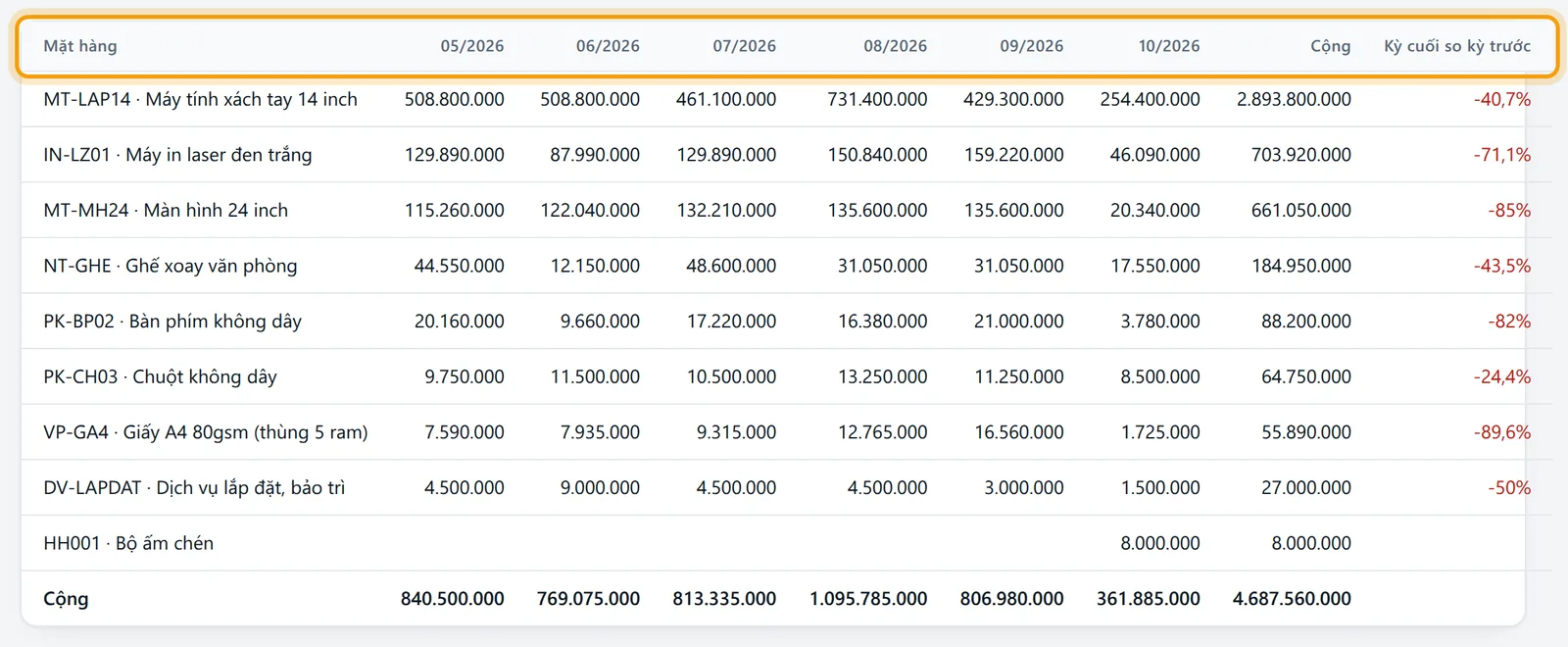Click "DV-LAPDAT · Dịch vụ lắp đặt, bảo trì"
The height and width of the screenshot is (647, 1568).
(x=194, y=488)
